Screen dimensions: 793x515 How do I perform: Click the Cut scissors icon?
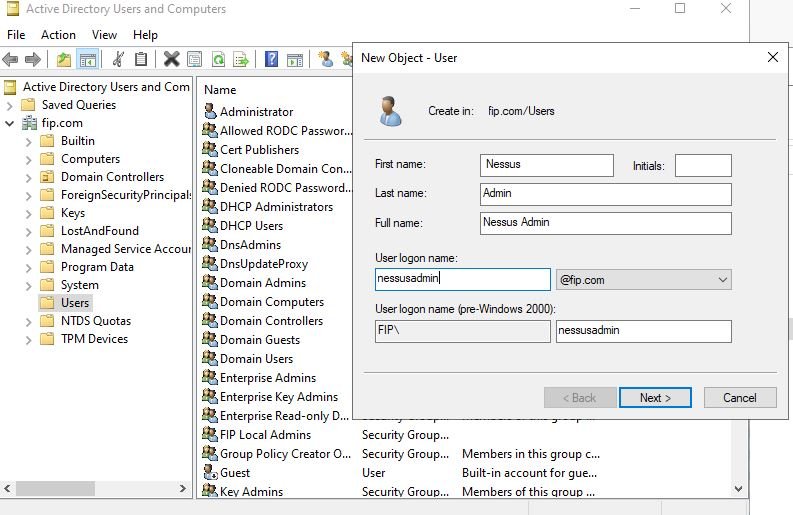click(x=118, y=60)
